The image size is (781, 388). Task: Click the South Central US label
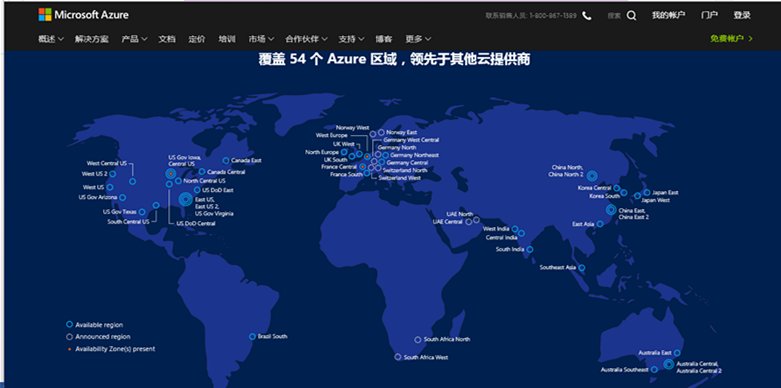[x=128, y=222]
